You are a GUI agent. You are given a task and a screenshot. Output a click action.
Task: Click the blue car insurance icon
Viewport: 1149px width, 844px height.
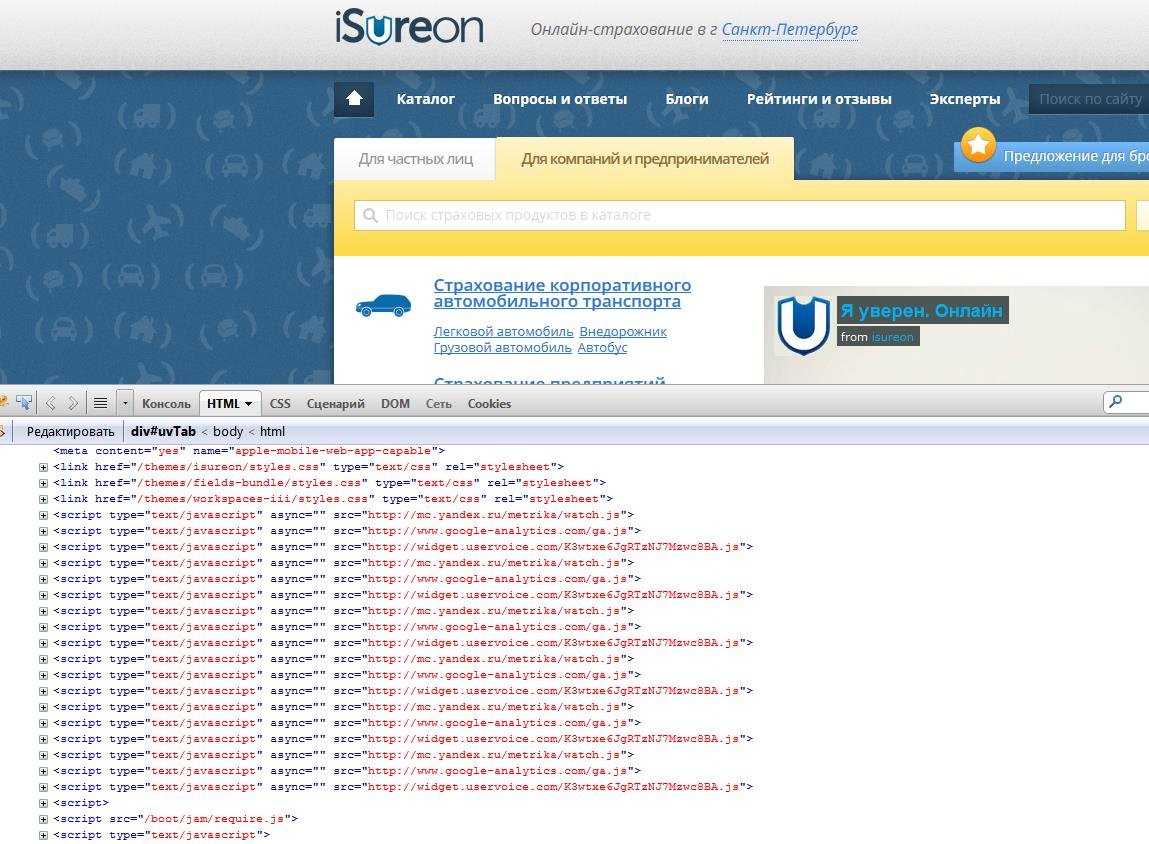click(x=383, y=305)
